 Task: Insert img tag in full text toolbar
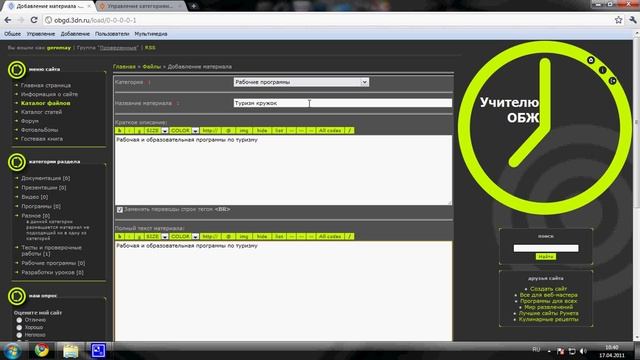244,237
